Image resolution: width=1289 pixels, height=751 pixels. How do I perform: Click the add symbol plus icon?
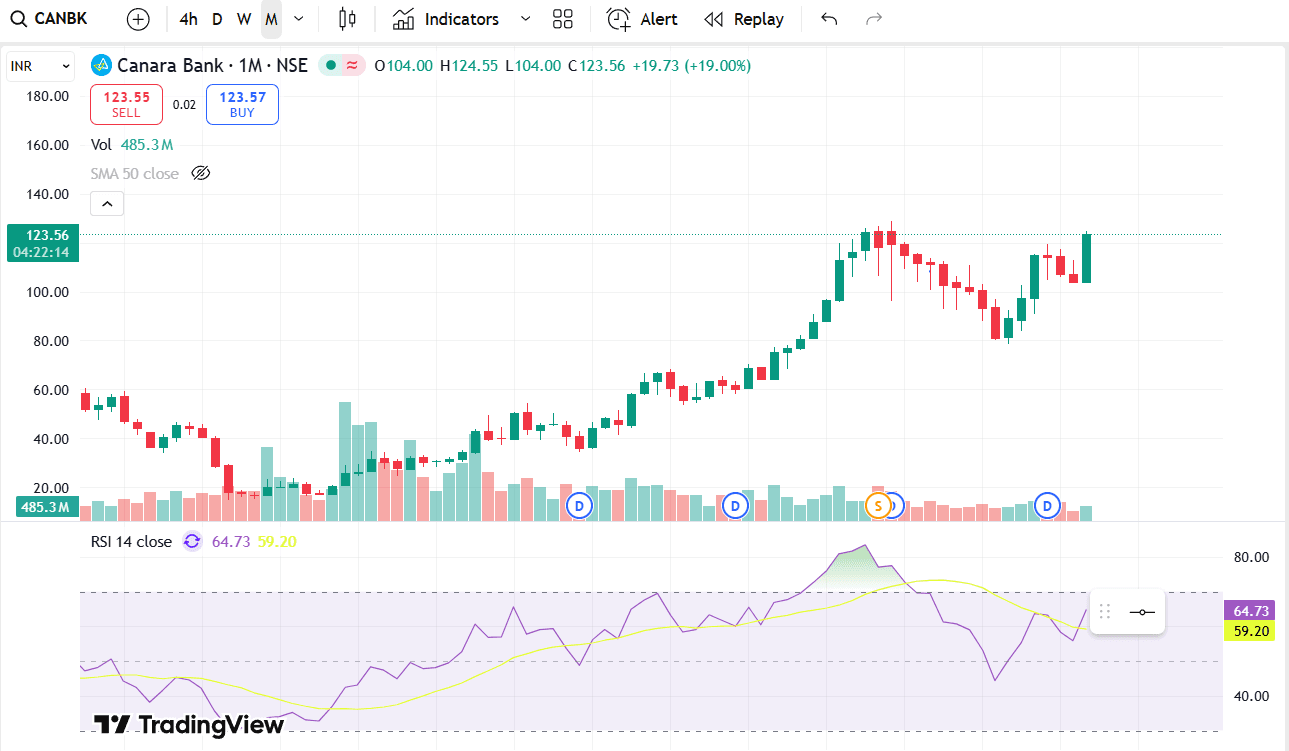(138, 19)
